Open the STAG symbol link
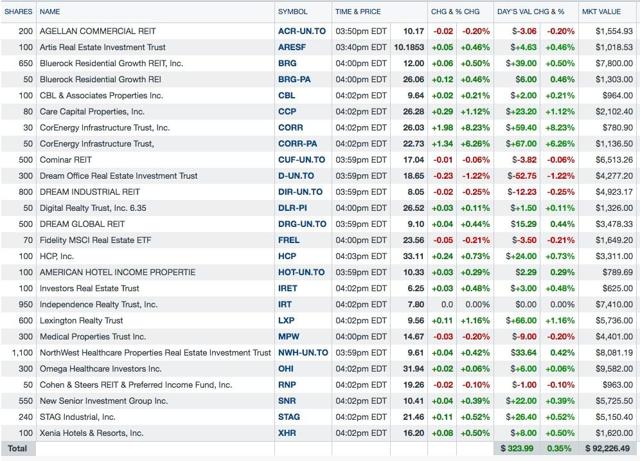Screen dimensions: 640x461 coord(289,417)
